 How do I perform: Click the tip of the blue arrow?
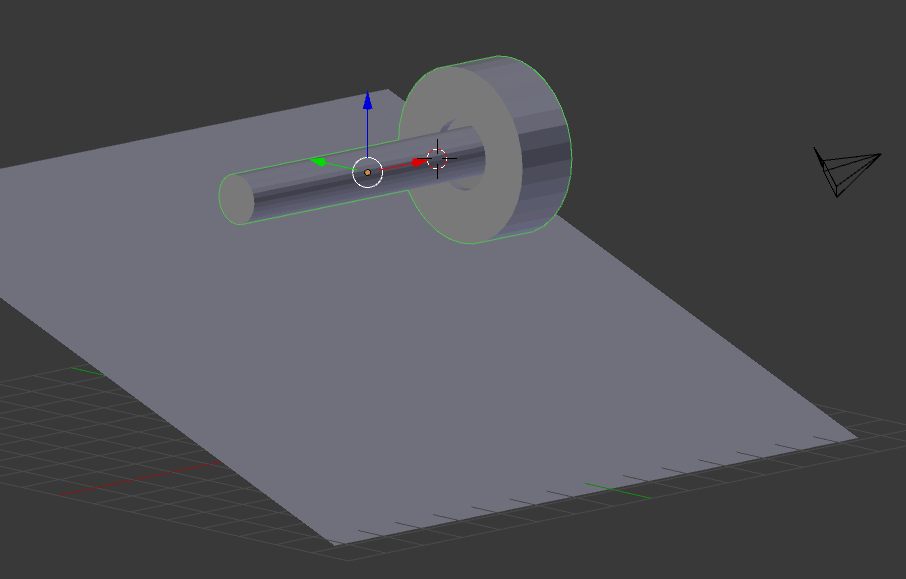click(x=369, y=93)
